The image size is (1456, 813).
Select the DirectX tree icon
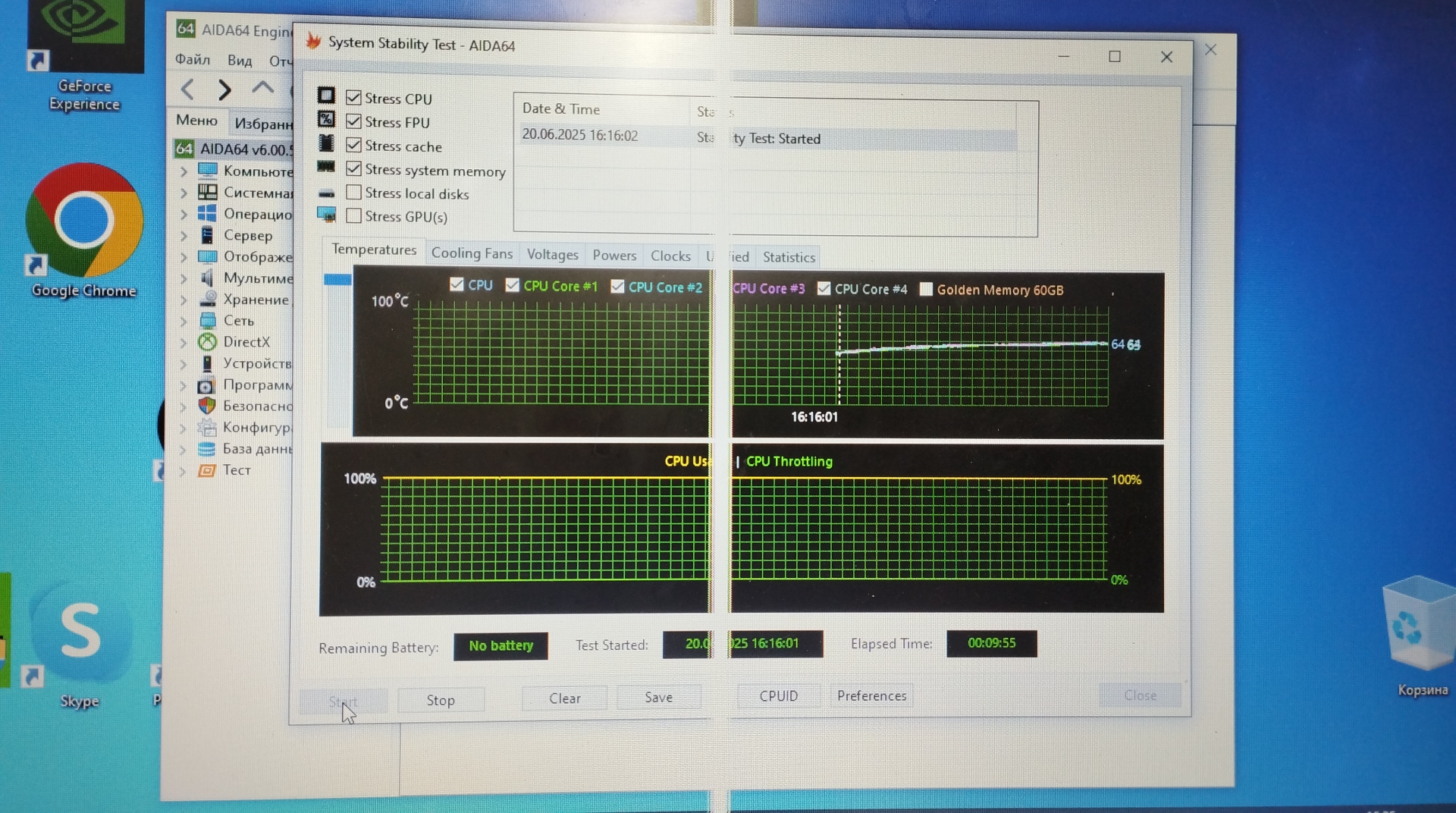207,342
